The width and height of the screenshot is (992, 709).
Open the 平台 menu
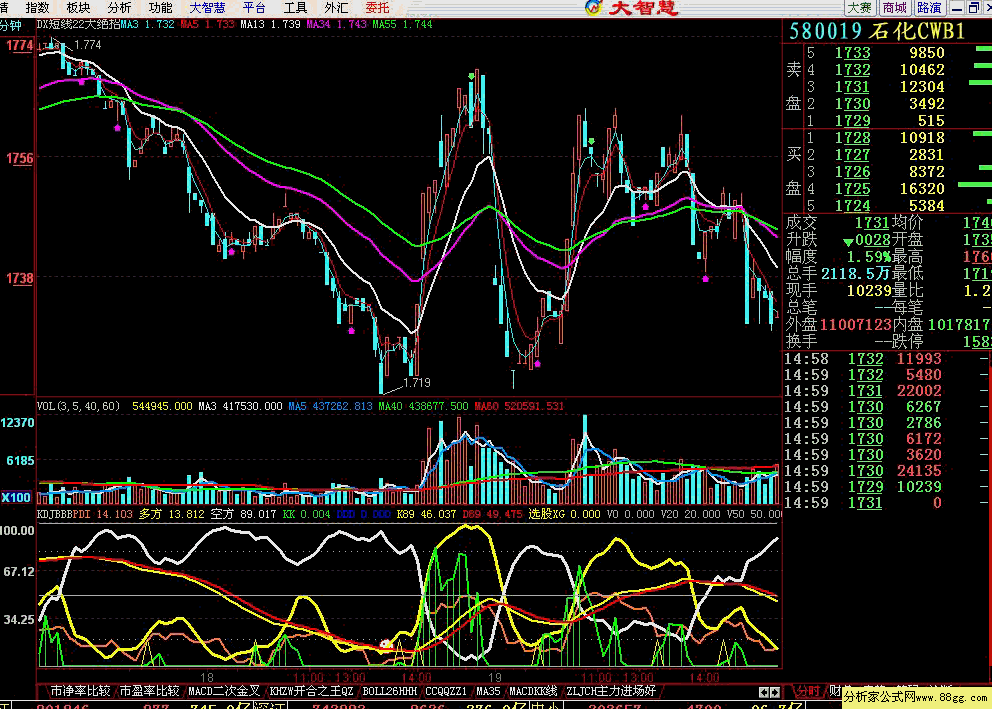[x=254, y=8]
